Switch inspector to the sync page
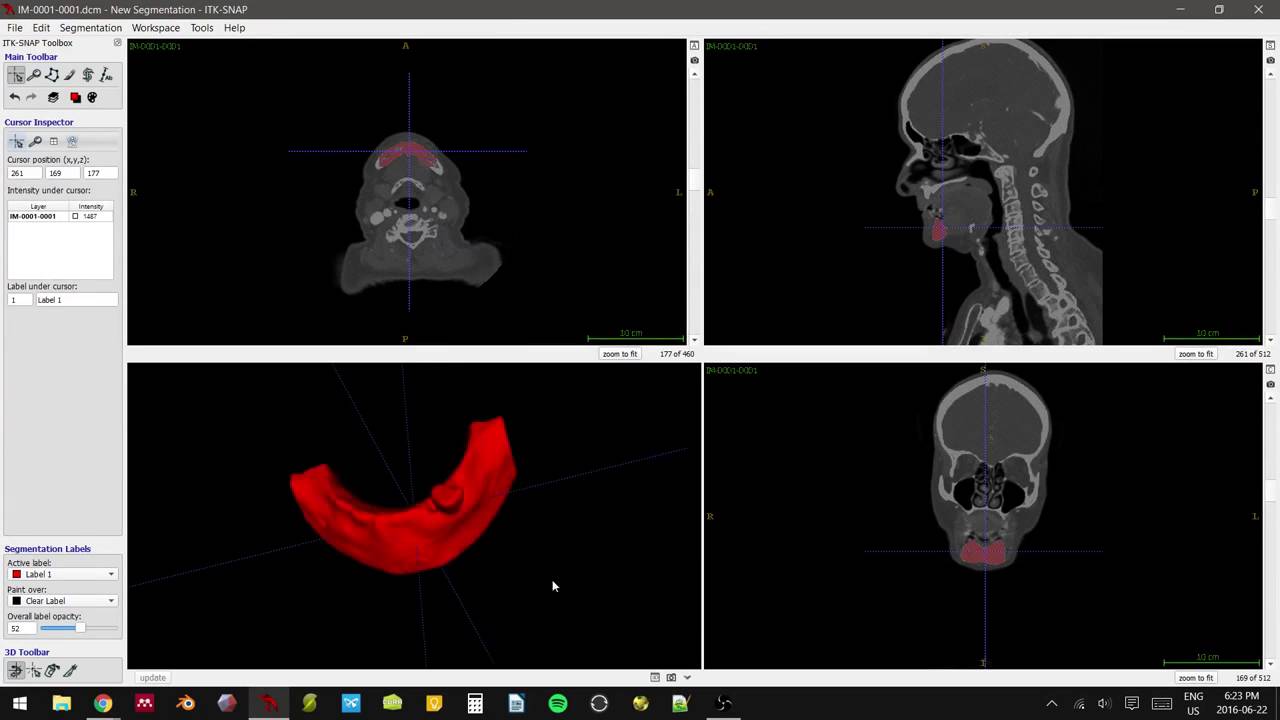The height and width of the screenshot is (720, 1280). (x=71, y=141)
